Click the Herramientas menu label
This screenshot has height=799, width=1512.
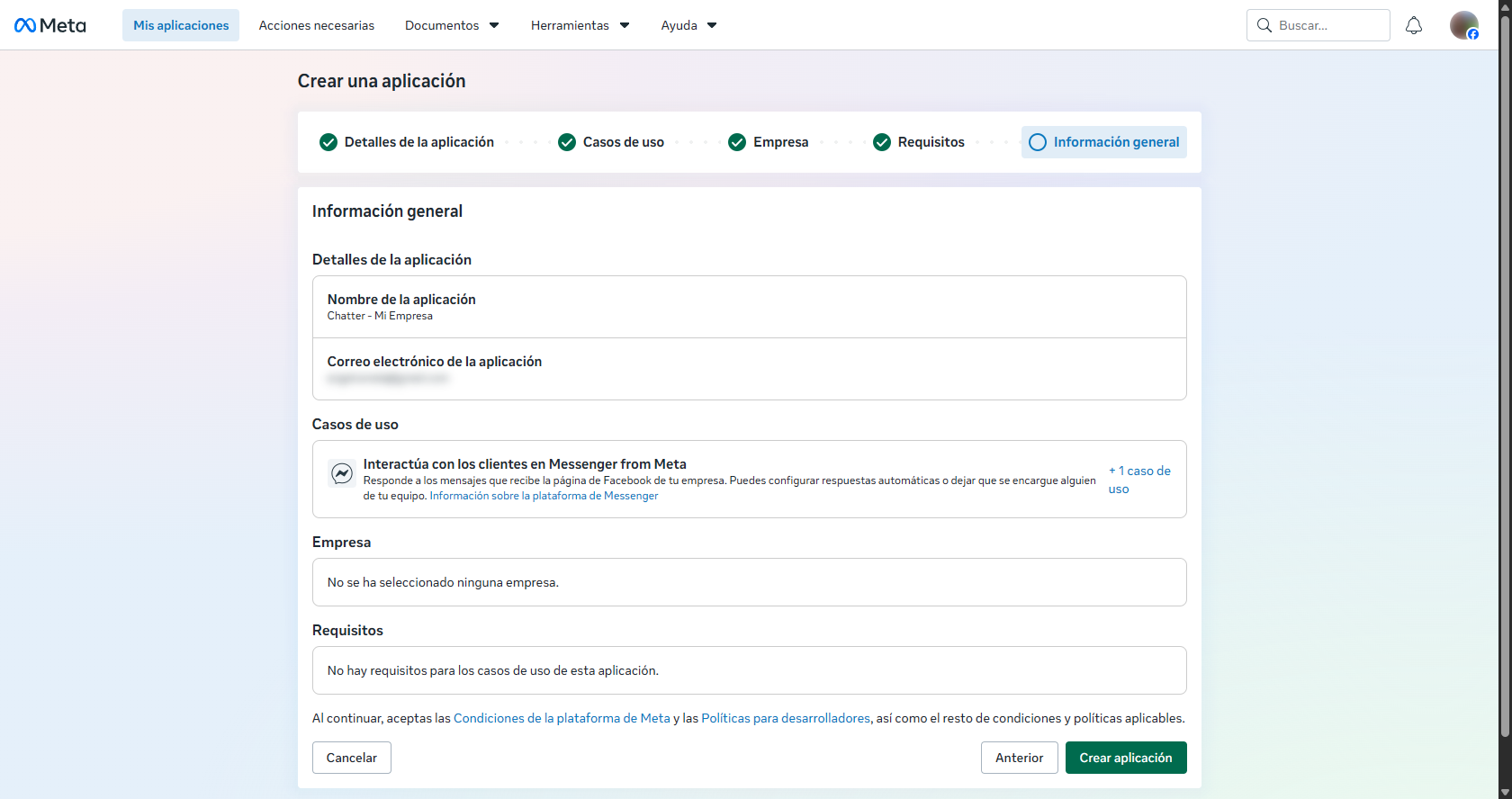pos(570,25)
